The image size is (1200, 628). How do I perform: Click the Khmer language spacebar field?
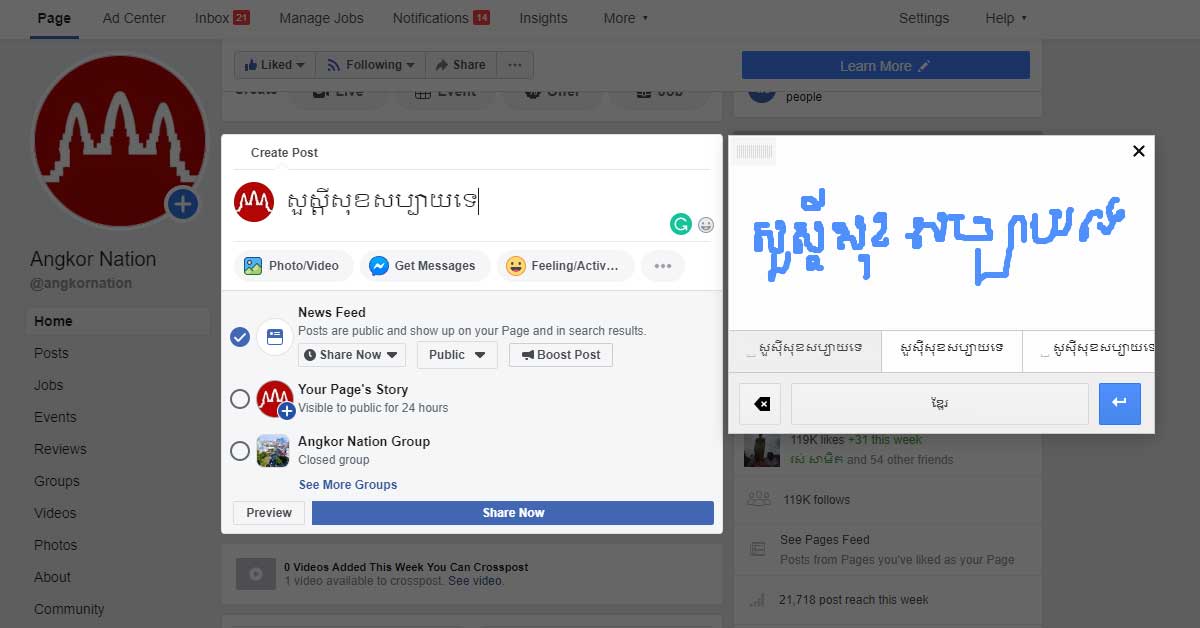(x=939, y=404)
